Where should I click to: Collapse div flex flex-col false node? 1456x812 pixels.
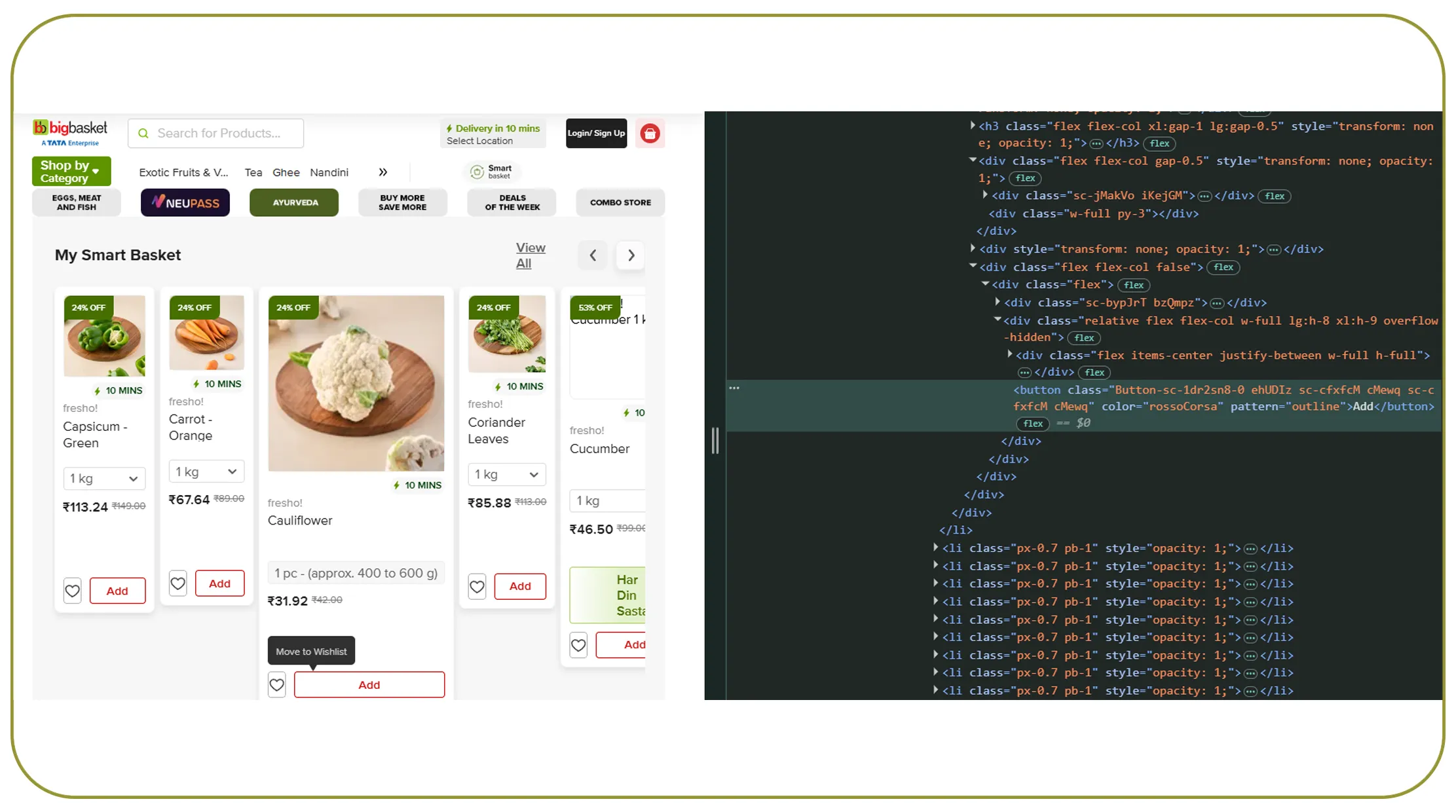pos(973,266)
